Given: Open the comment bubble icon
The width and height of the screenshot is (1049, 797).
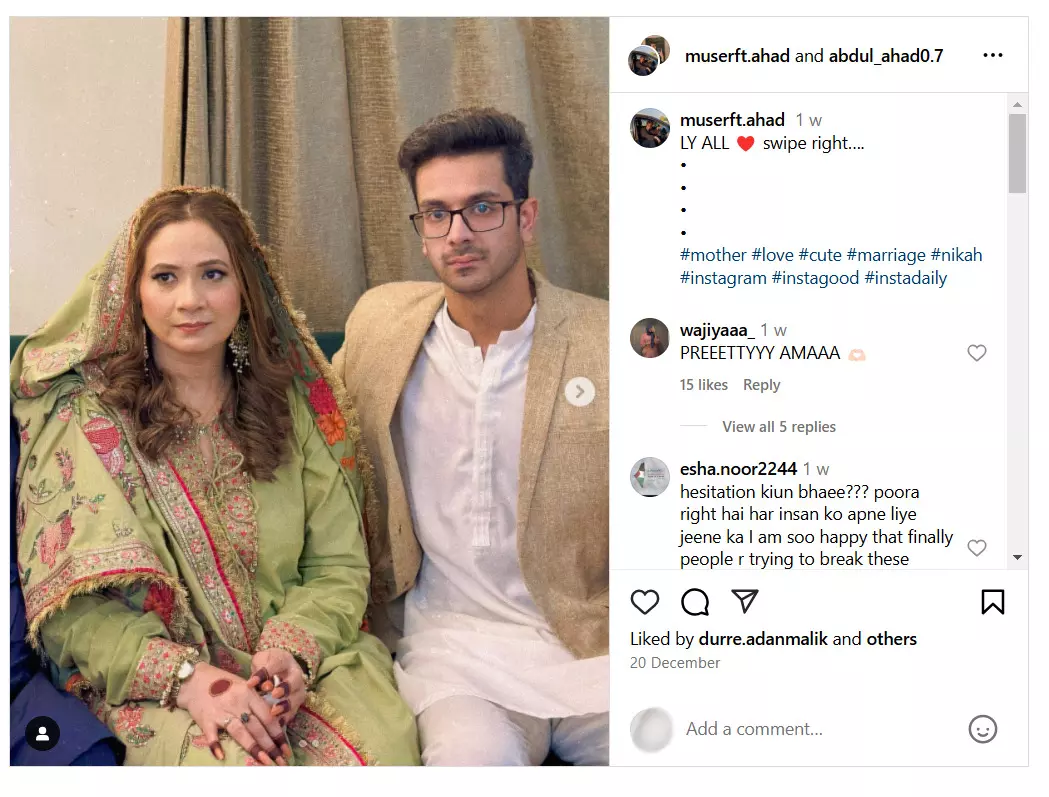Looking at the screenshot, I should click(x=694, y=602).
